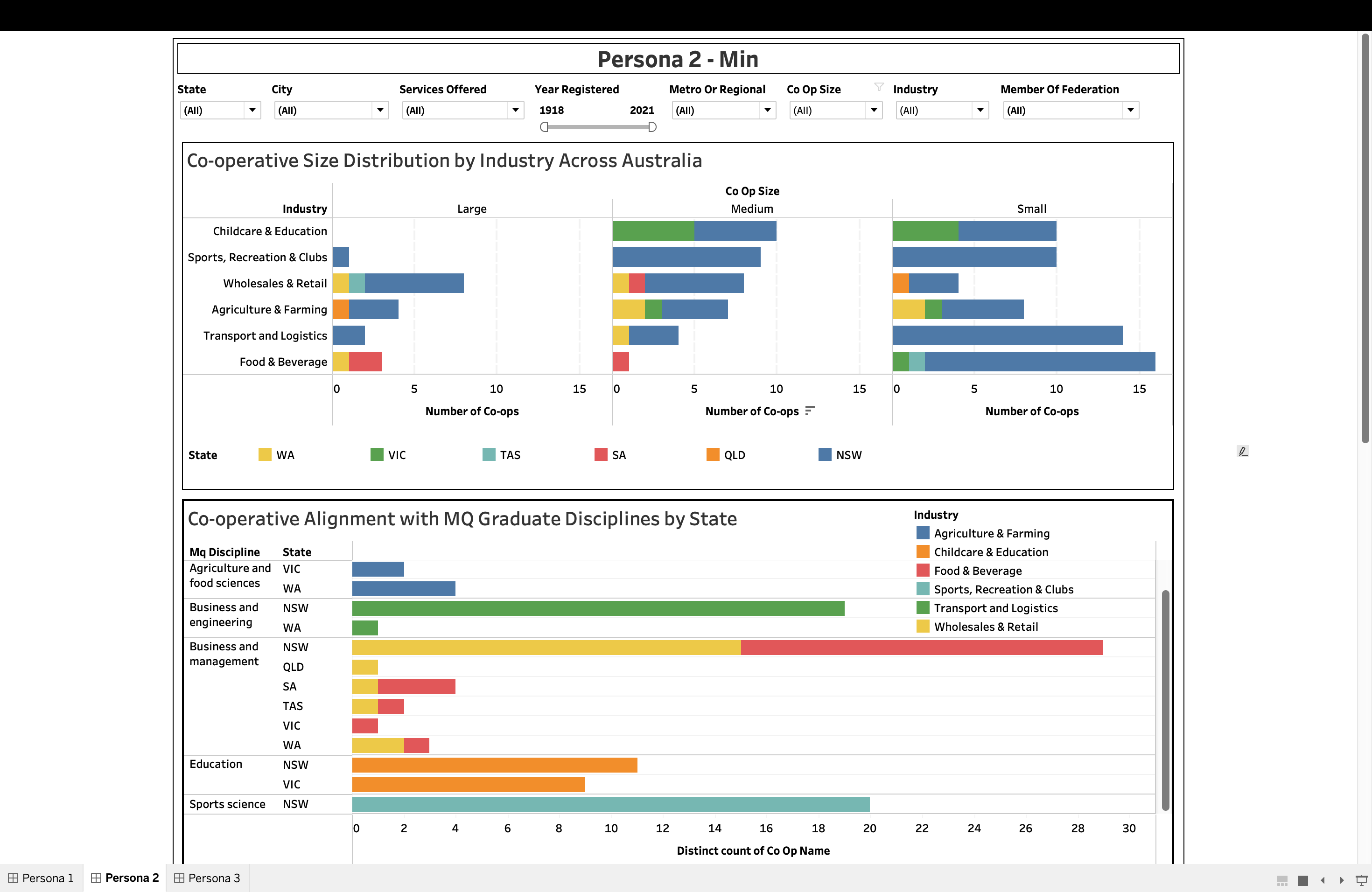Click the Year Registered slider track

[x=598, y=127]
